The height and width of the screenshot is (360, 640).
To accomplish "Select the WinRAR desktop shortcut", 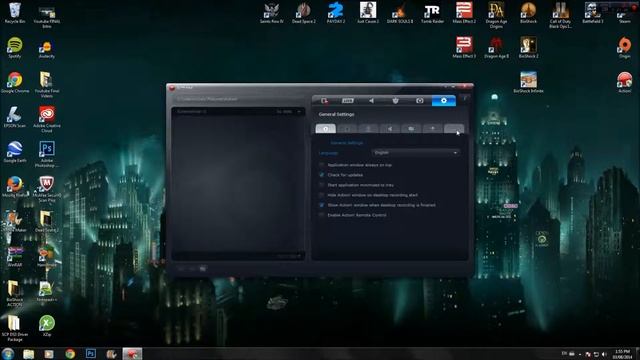I will 15,256.
